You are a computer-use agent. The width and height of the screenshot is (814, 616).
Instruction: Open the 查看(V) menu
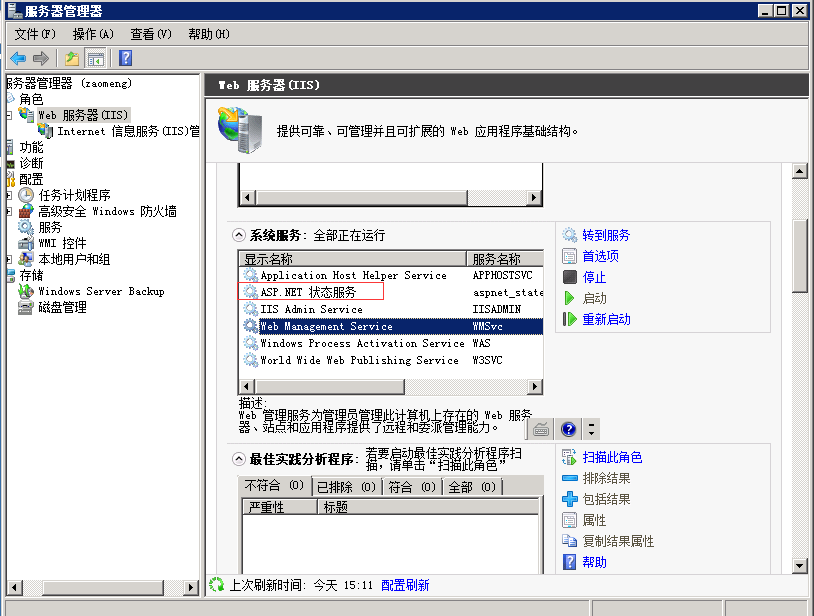[x=151, y=34]
